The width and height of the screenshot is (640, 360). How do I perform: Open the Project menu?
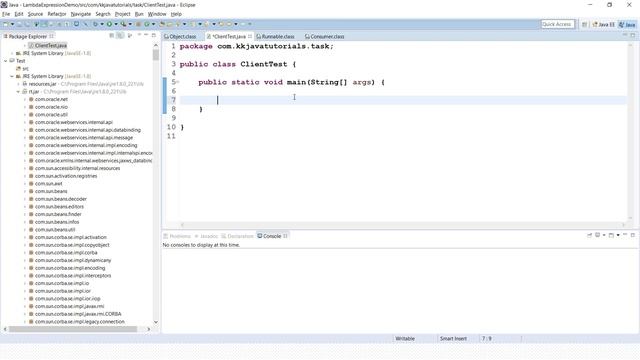click(122, 14)
